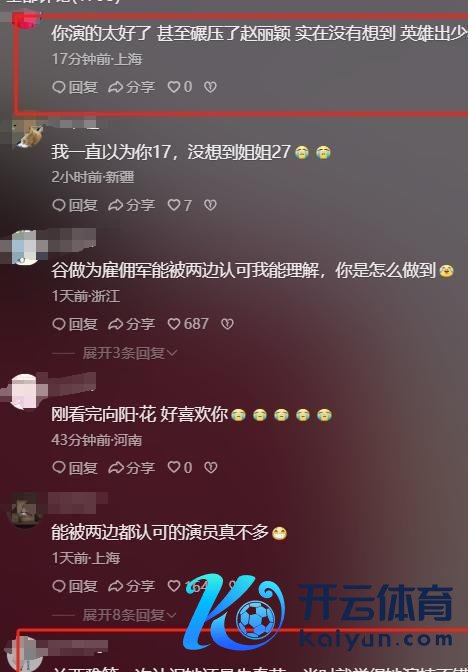The image size is (468, 672).
Task: Dislike the comment posted 17 minutes ago
Action: (x=210, y=87)
